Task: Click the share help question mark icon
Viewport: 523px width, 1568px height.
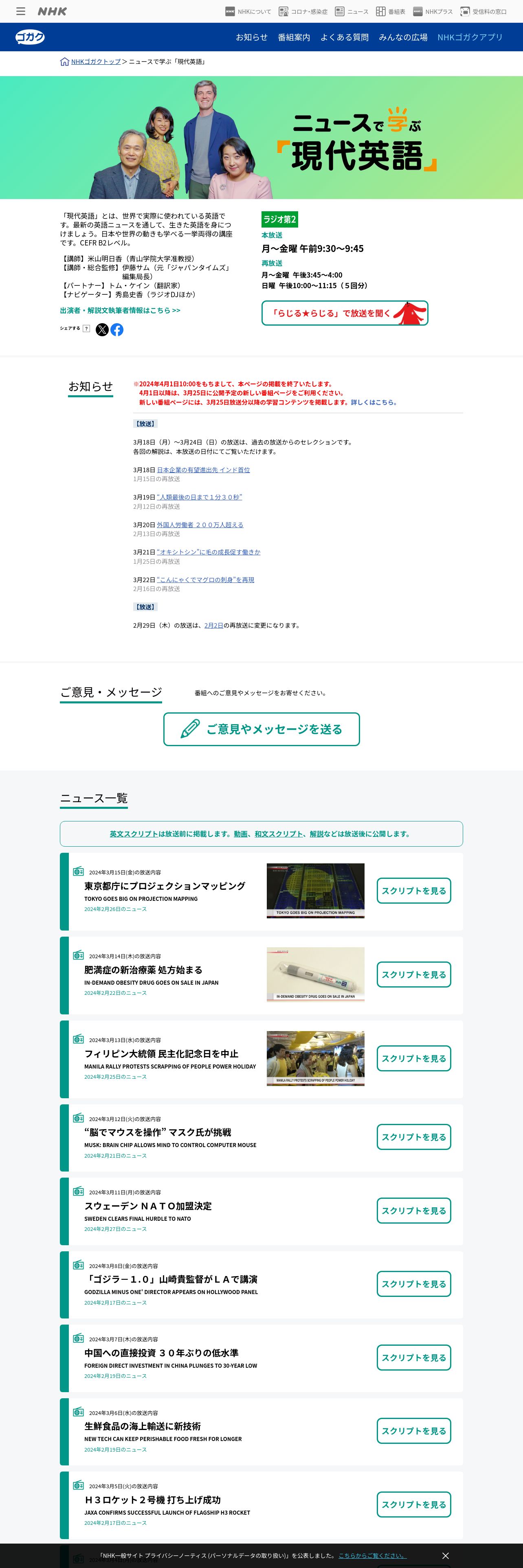Action: (x=86, y=328)
